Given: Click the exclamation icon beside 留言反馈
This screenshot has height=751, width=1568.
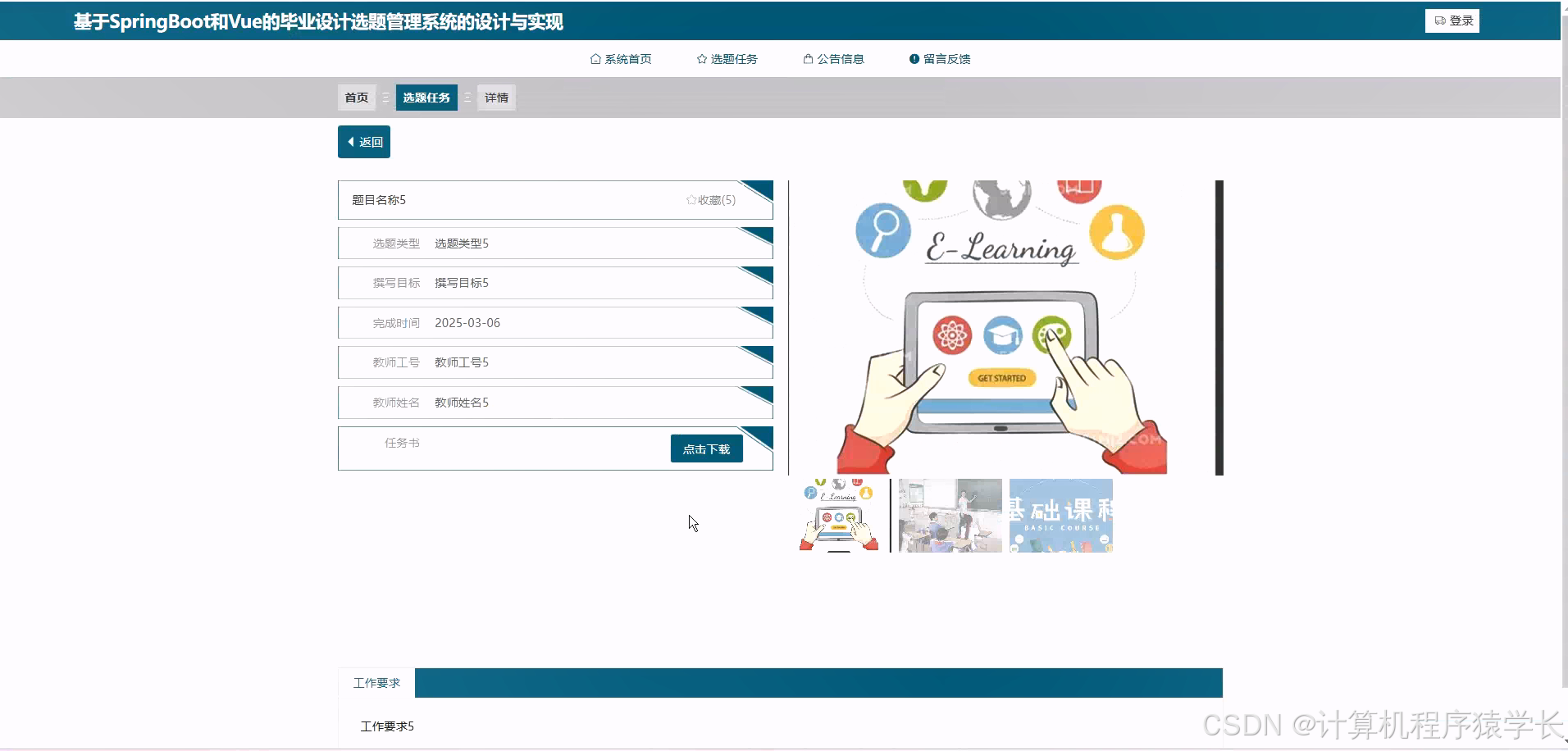Looking at the screenshot, I should [x=914, y=58].
